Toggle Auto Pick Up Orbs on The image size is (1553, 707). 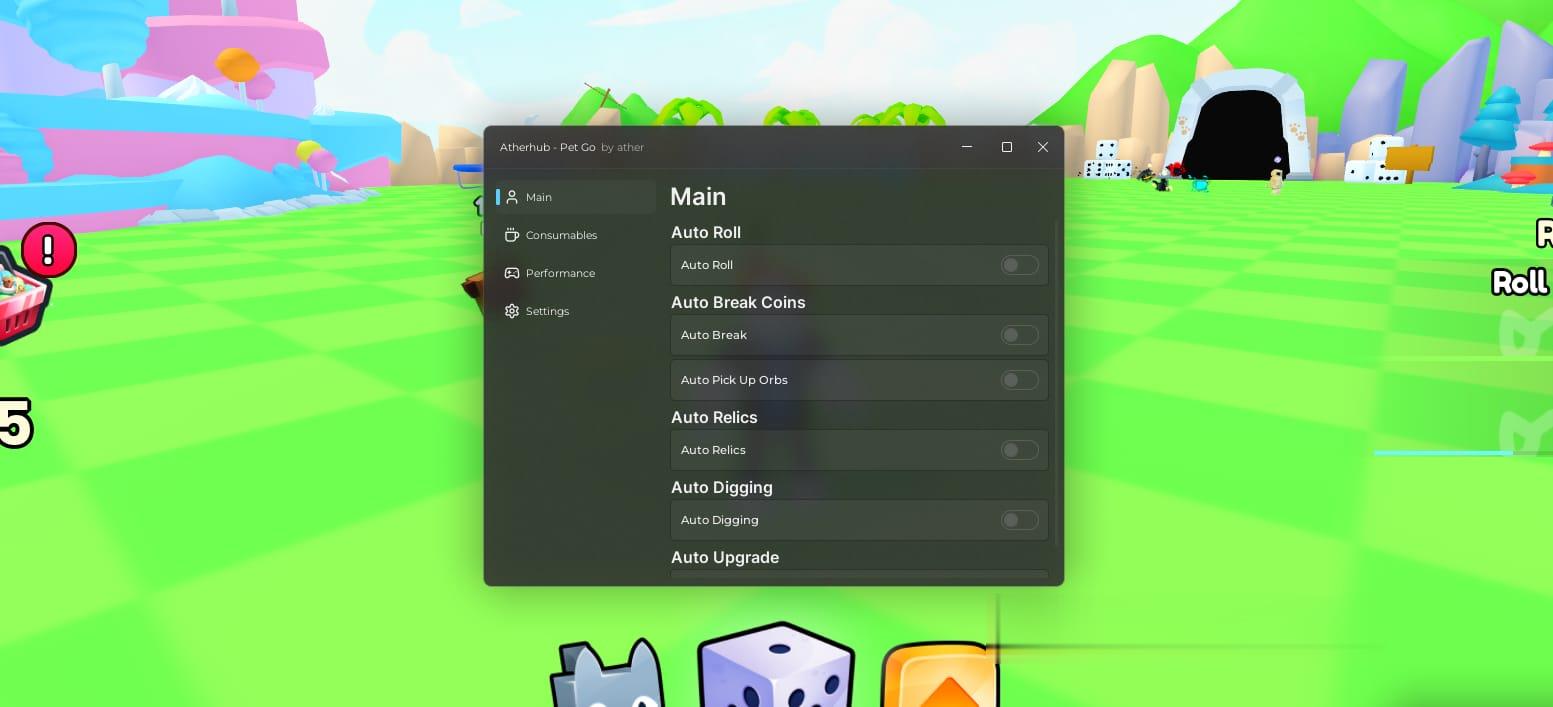point(1019,380)
